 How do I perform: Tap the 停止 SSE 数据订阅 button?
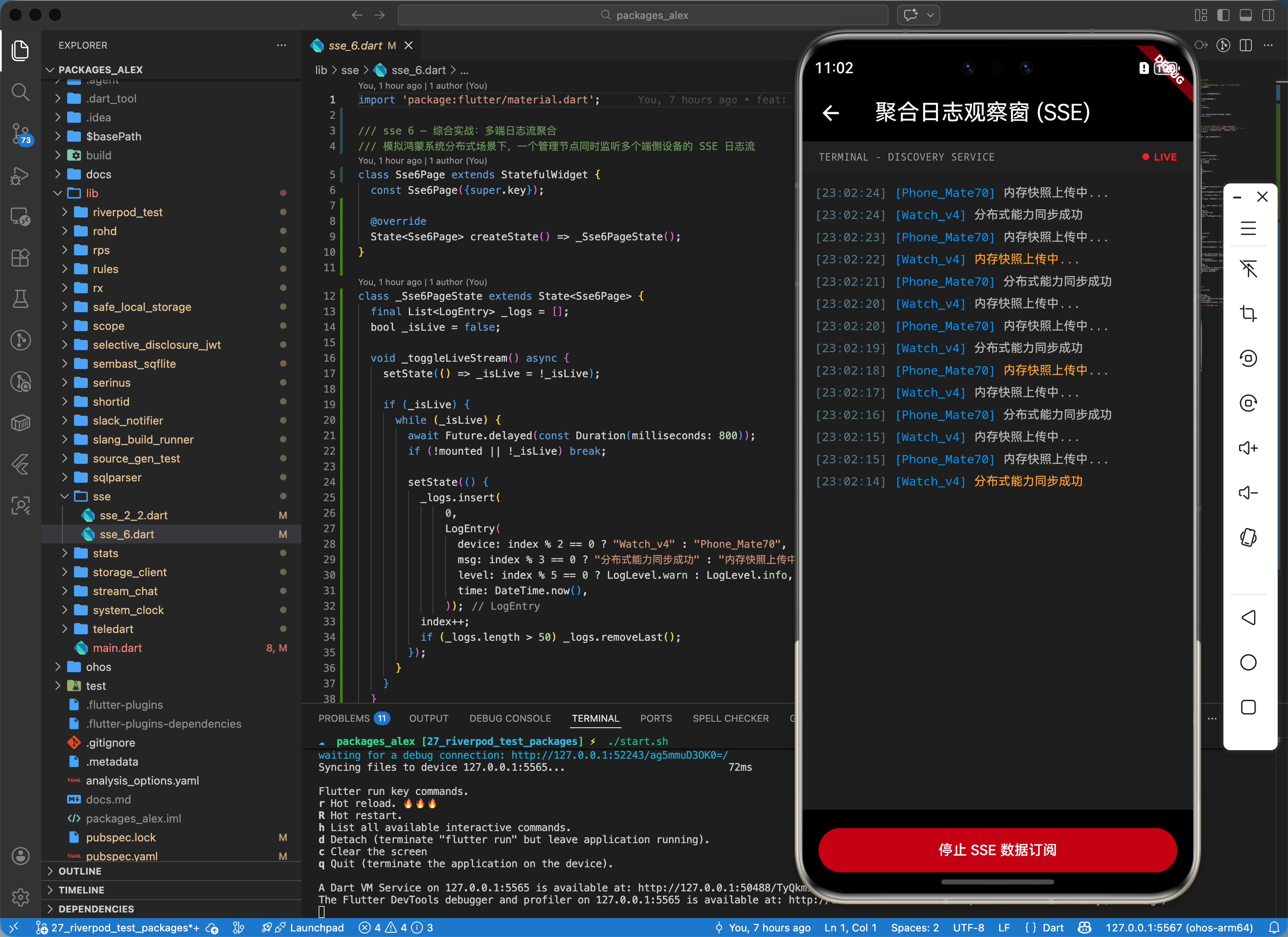(x=997, y=850)
